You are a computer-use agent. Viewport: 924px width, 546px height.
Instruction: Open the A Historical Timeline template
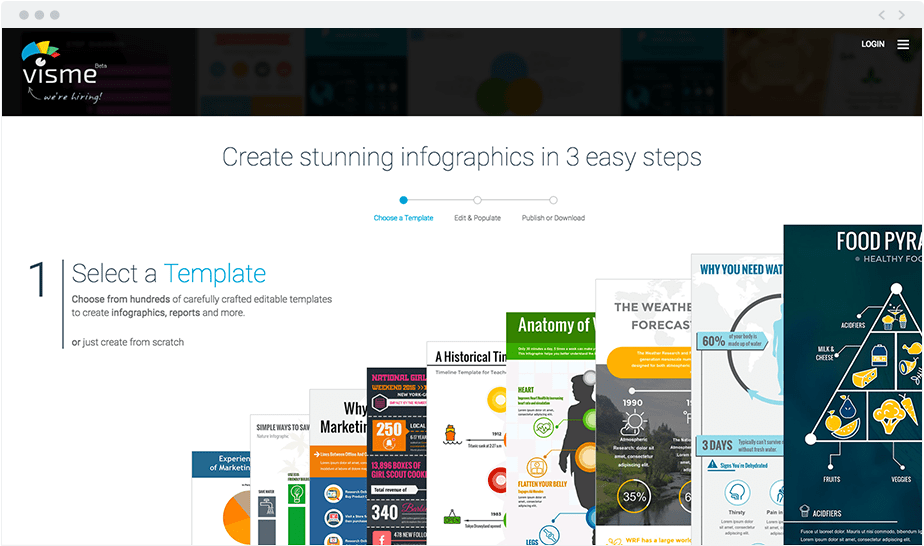[466, 443]
